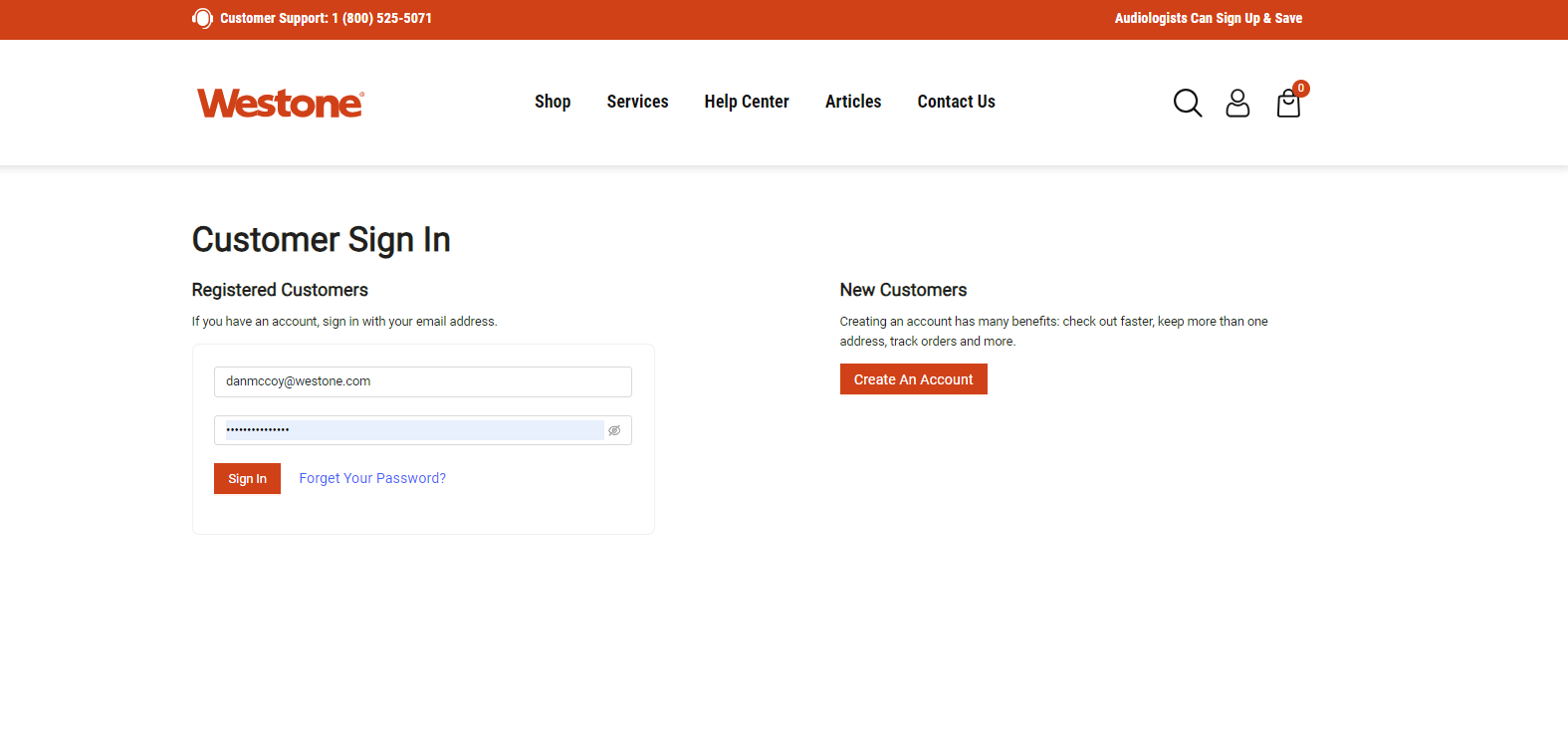Click the user account profile icon
1568x741 pixels.
[1237, 103]
